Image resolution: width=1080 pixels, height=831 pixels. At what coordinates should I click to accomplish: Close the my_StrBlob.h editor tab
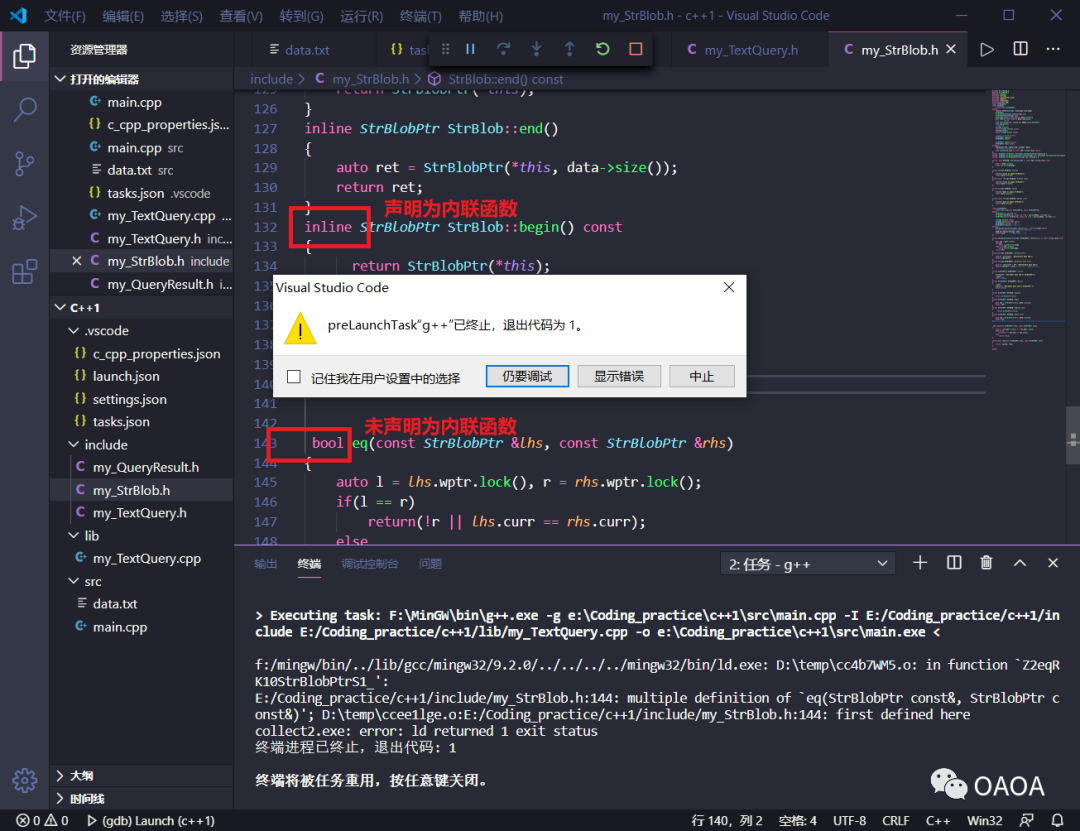click(951, 50)
